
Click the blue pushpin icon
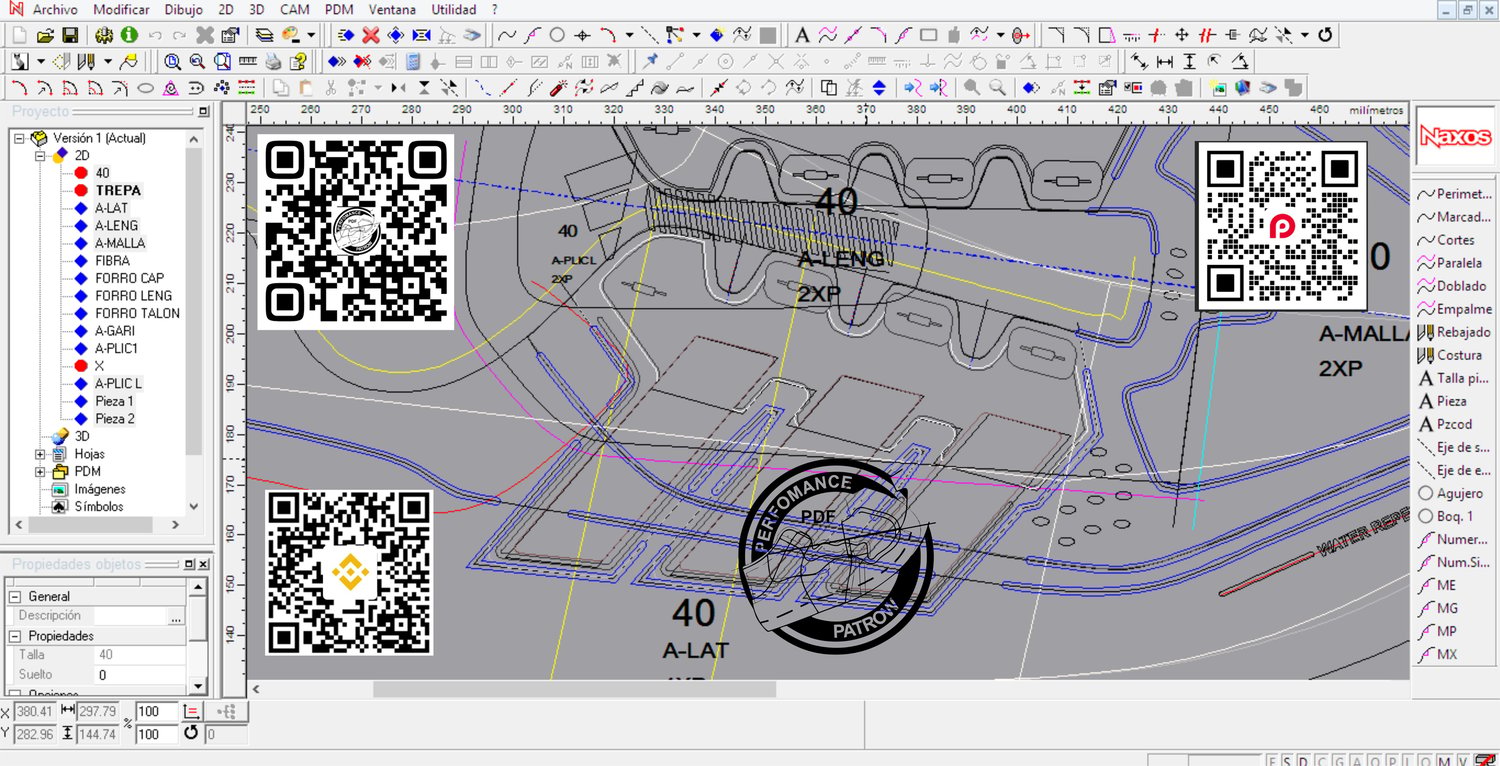[651, 61]
